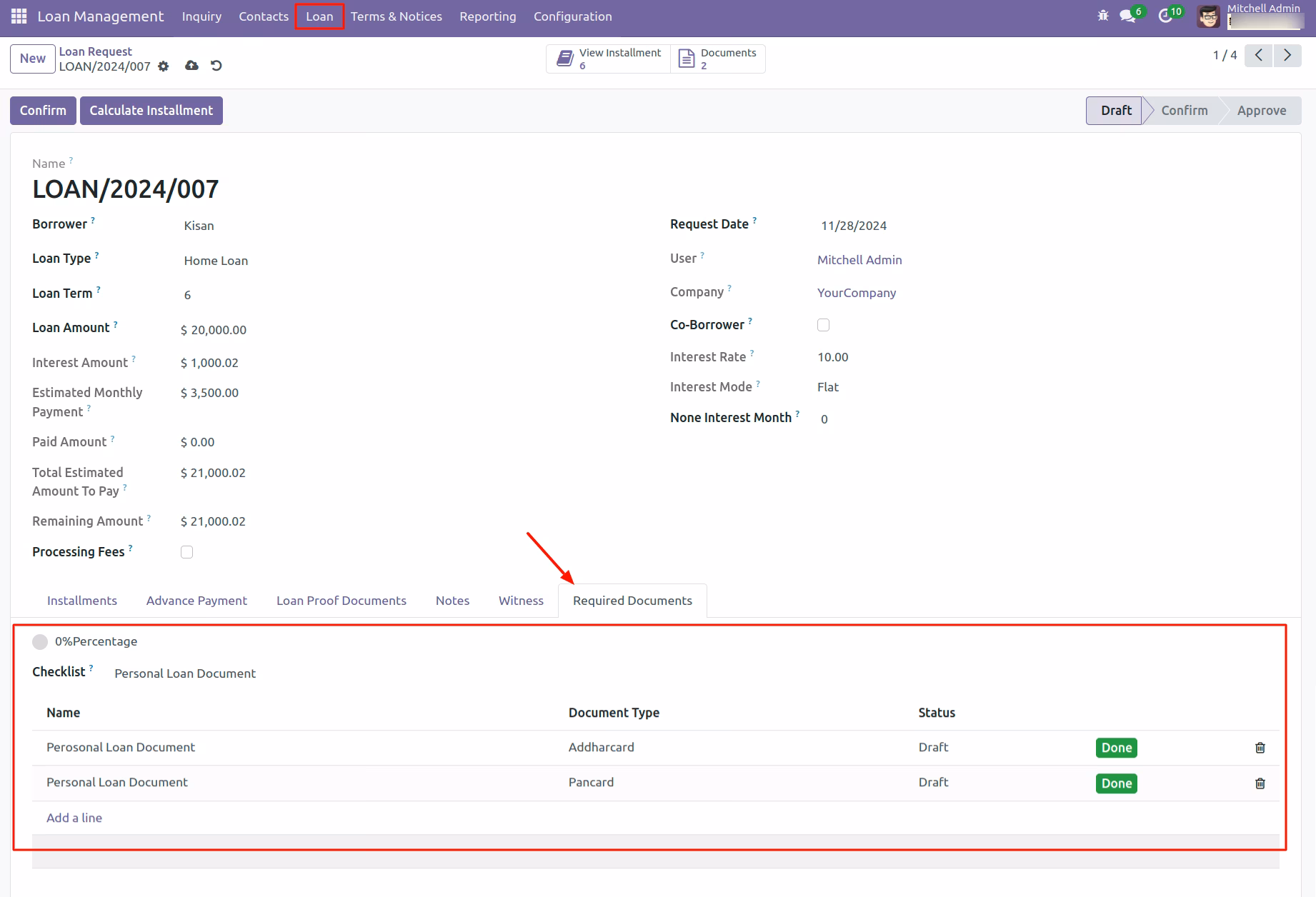The height and width of the screenshot is (897, 1316).
Task: Click the Borrower field help question mark
Action: (x=93, y=221)
